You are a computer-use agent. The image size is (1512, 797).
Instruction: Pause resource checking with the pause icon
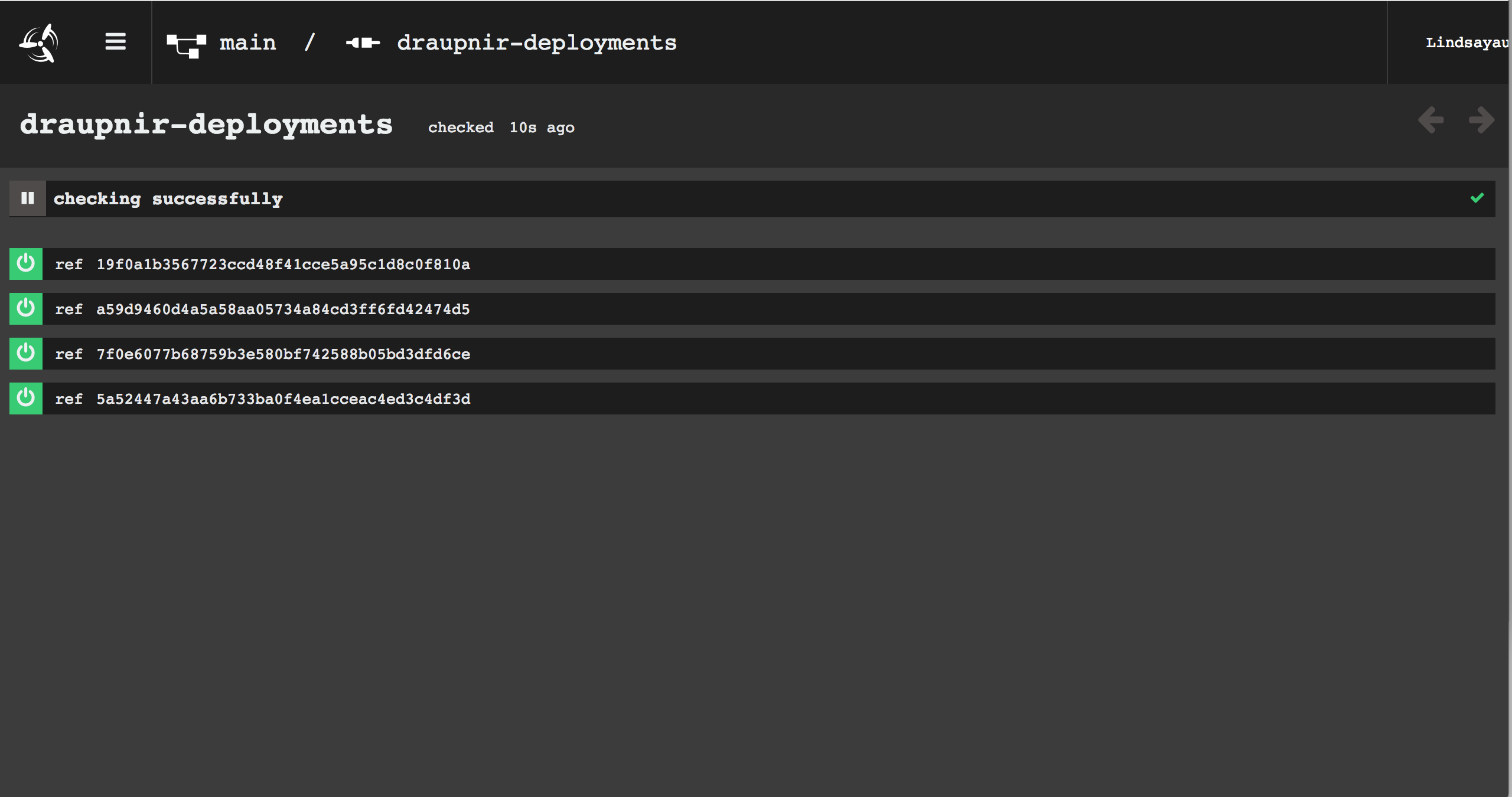coord(27,198)
